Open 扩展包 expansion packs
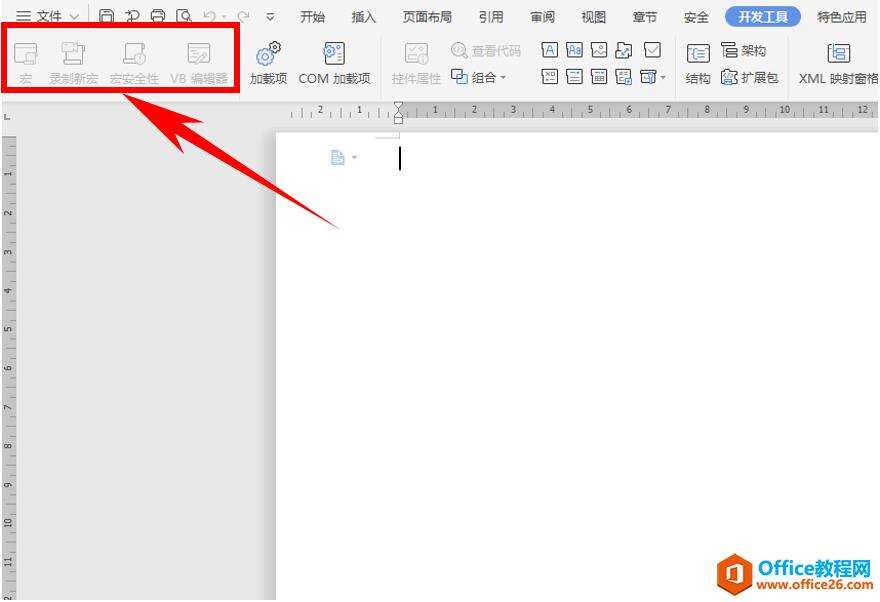This screenshot has height=602, width=880. (749, 77)
